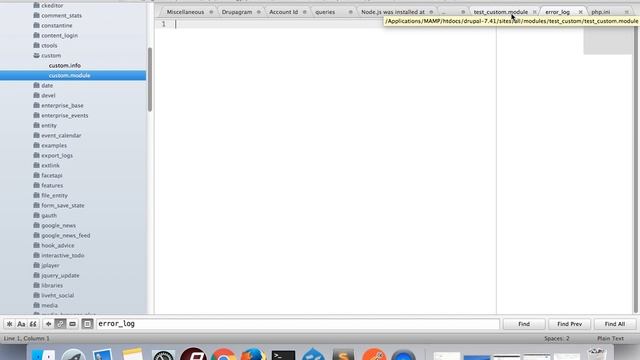
Task: Expand the content_login folder
Action: point(36,35)
